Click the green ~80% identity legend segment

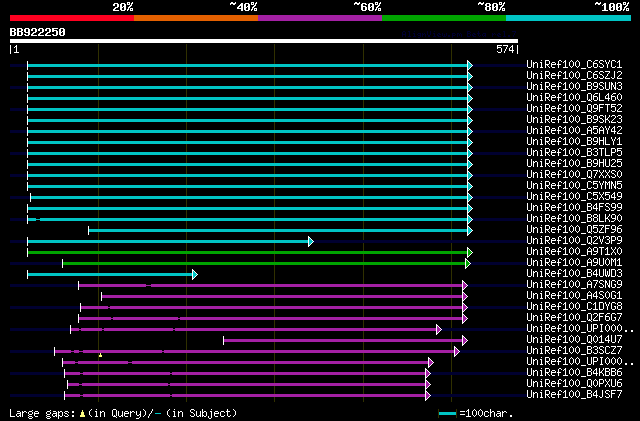(x=444, y=18)
